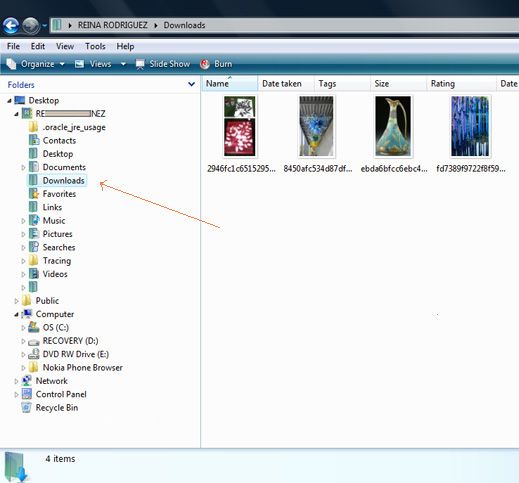Select the Music folder icon
The width and height of the screenshot is (519, 483).
(x=34, y=220)
